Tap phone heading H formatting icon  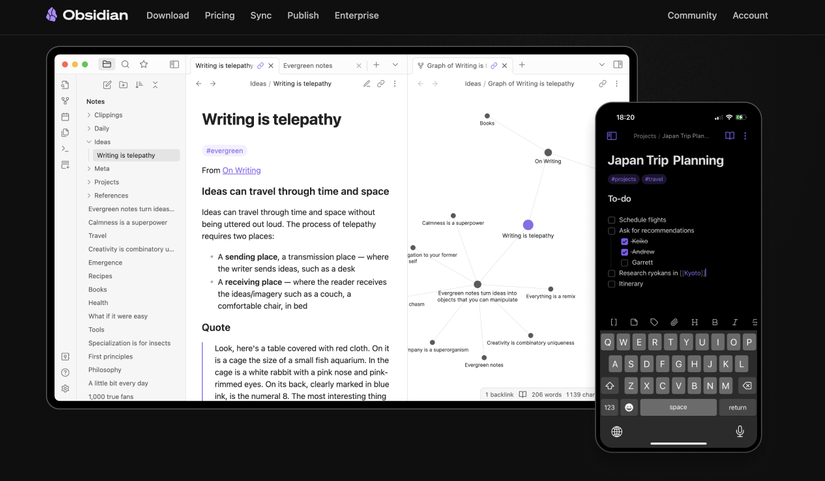[695, 322]
